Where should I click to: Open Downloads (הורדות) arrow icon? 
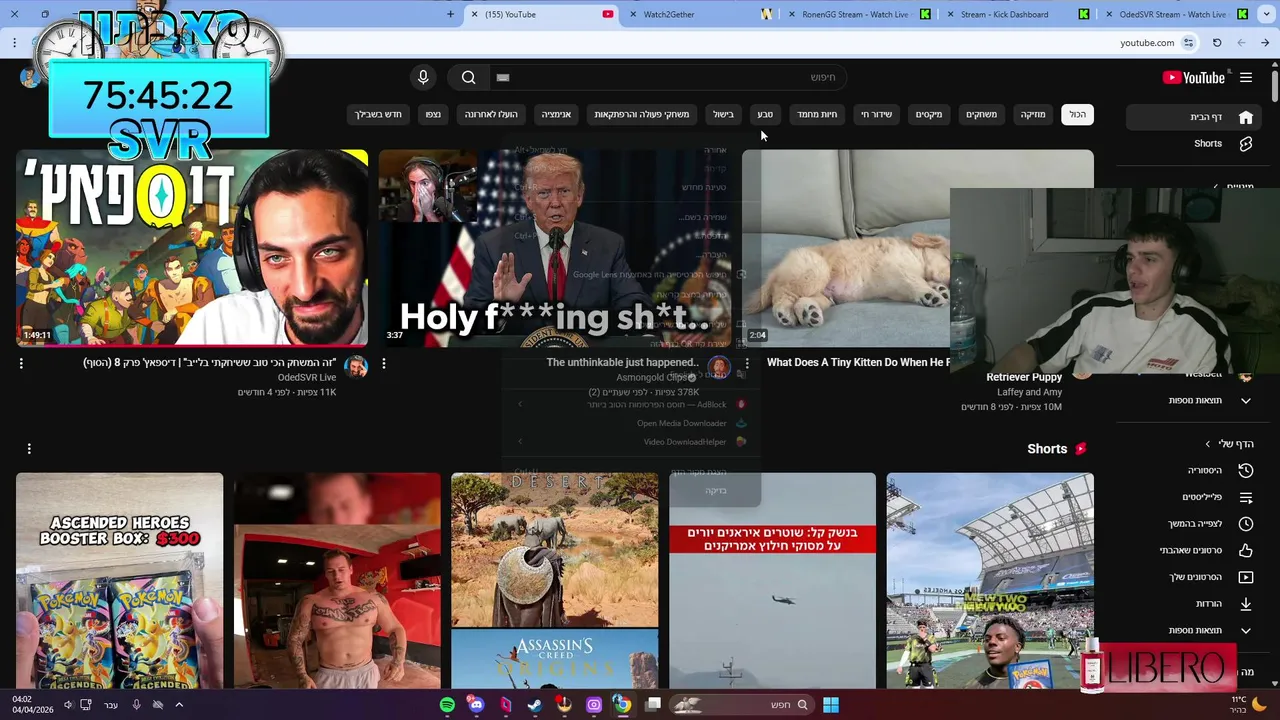(1246, 604)
